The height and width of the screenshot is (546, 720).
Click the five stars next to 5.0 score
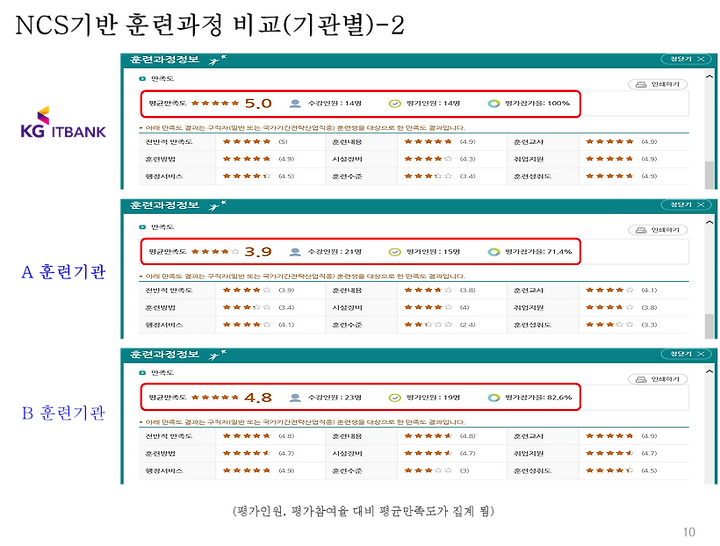click(x=215, y=103)
